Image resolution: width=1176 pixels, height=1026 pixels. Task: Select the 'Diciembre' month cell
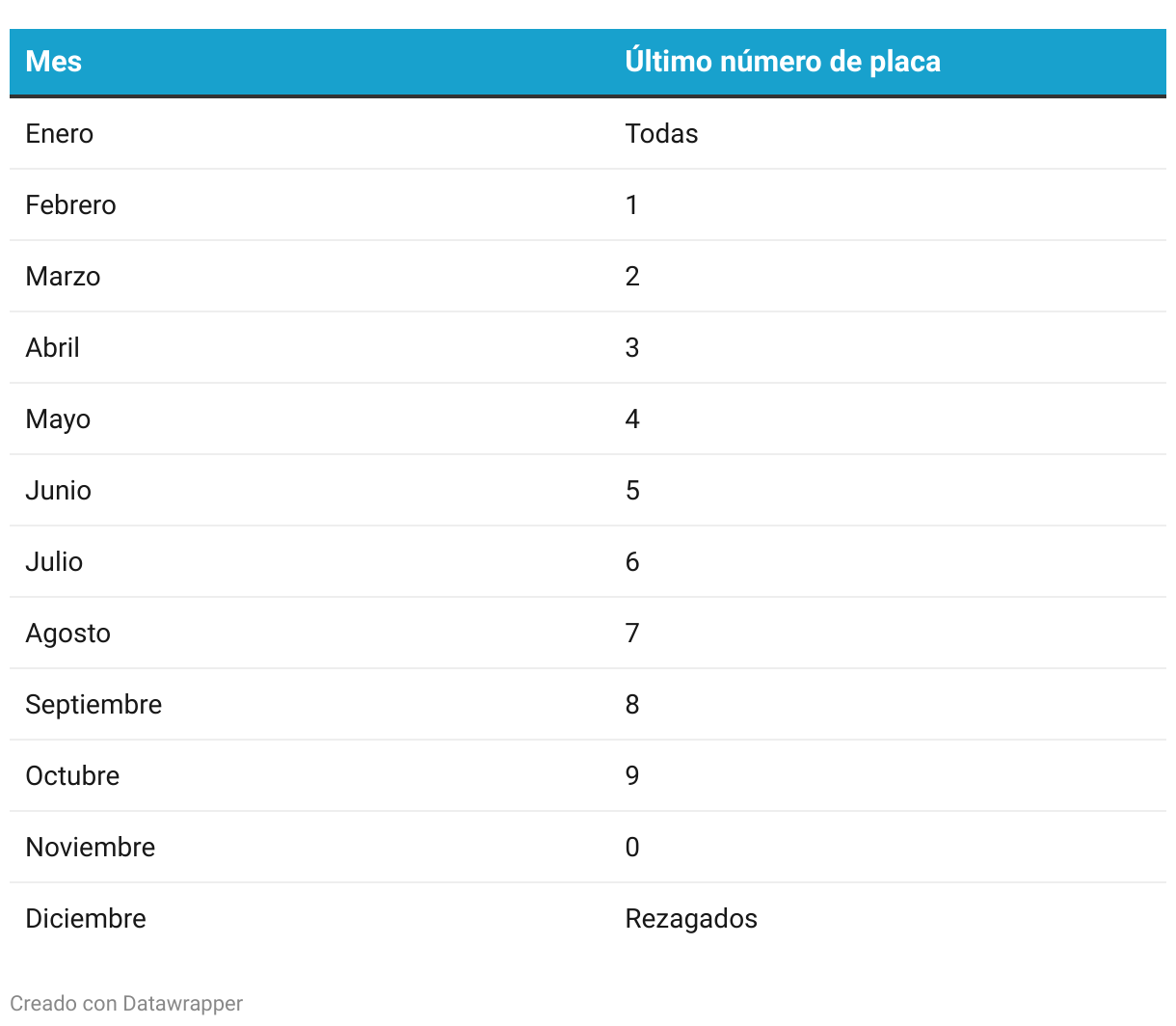tap(86, 918)
